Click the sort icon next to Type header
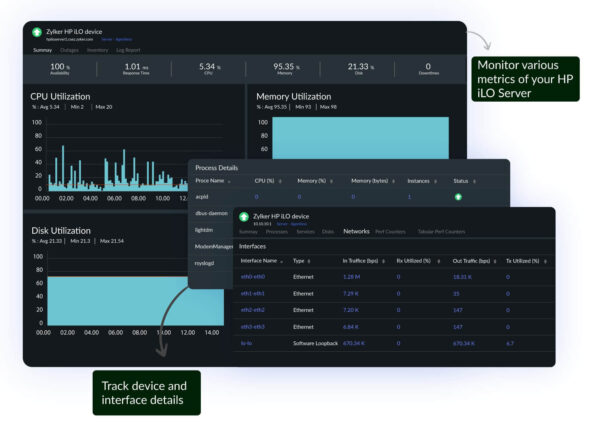This screenshot has height=422, width=600. (x=309, y=261)
